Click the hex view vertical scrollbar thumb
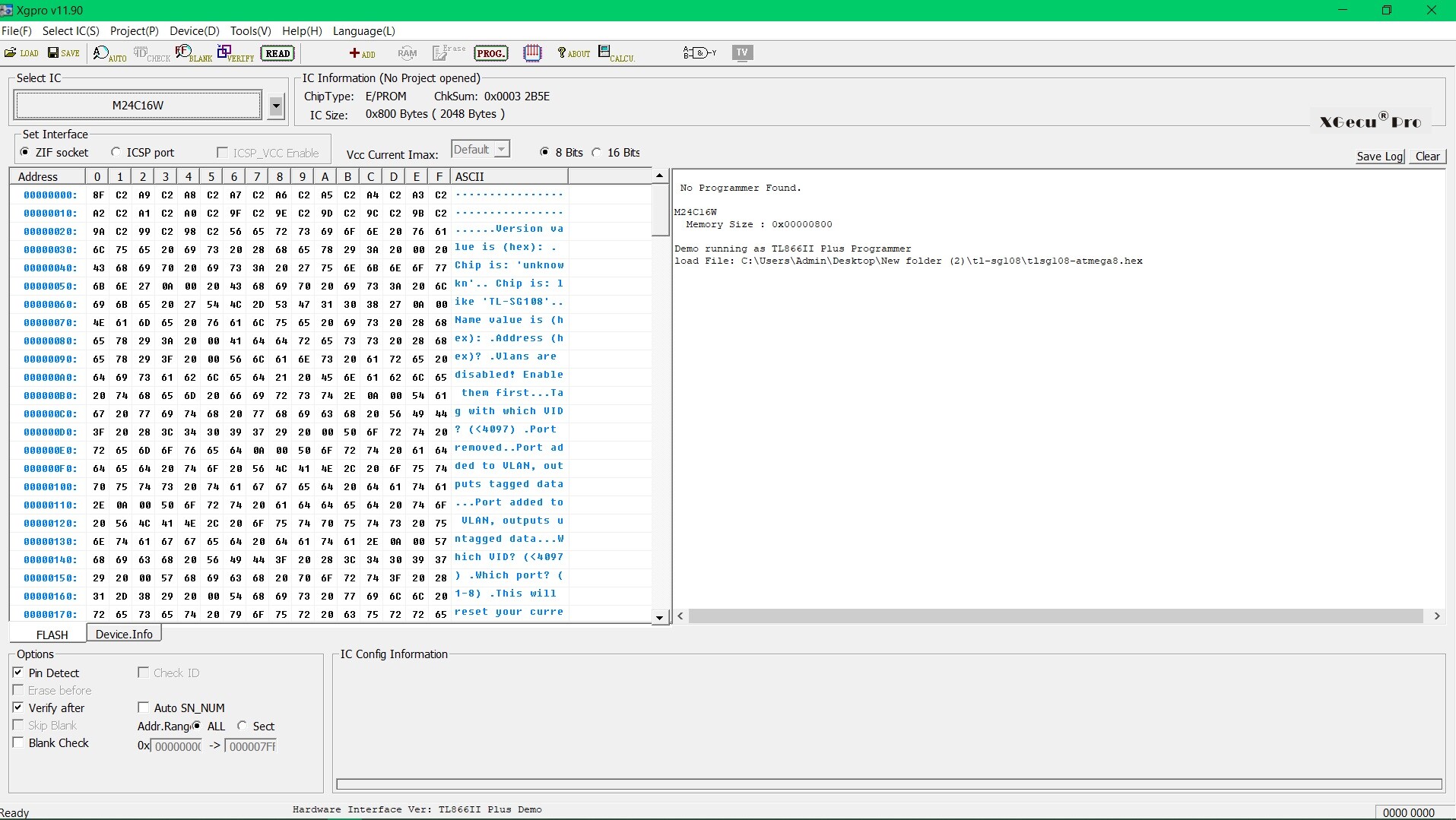Image resolution: width=1456 pixels, height=820 pixels. click(x=659, y=211)
